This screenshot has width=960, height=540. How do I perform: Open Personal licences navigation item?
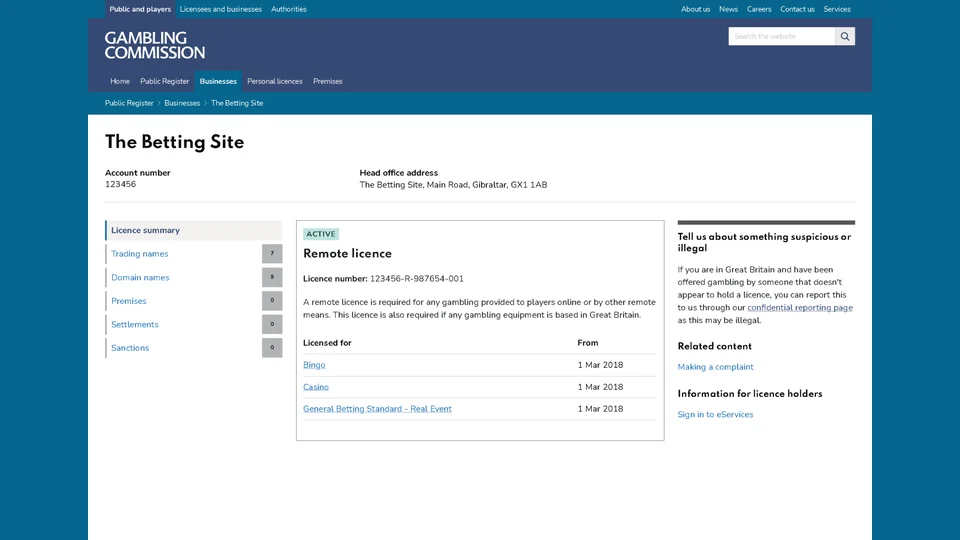[x=275, y=81]
